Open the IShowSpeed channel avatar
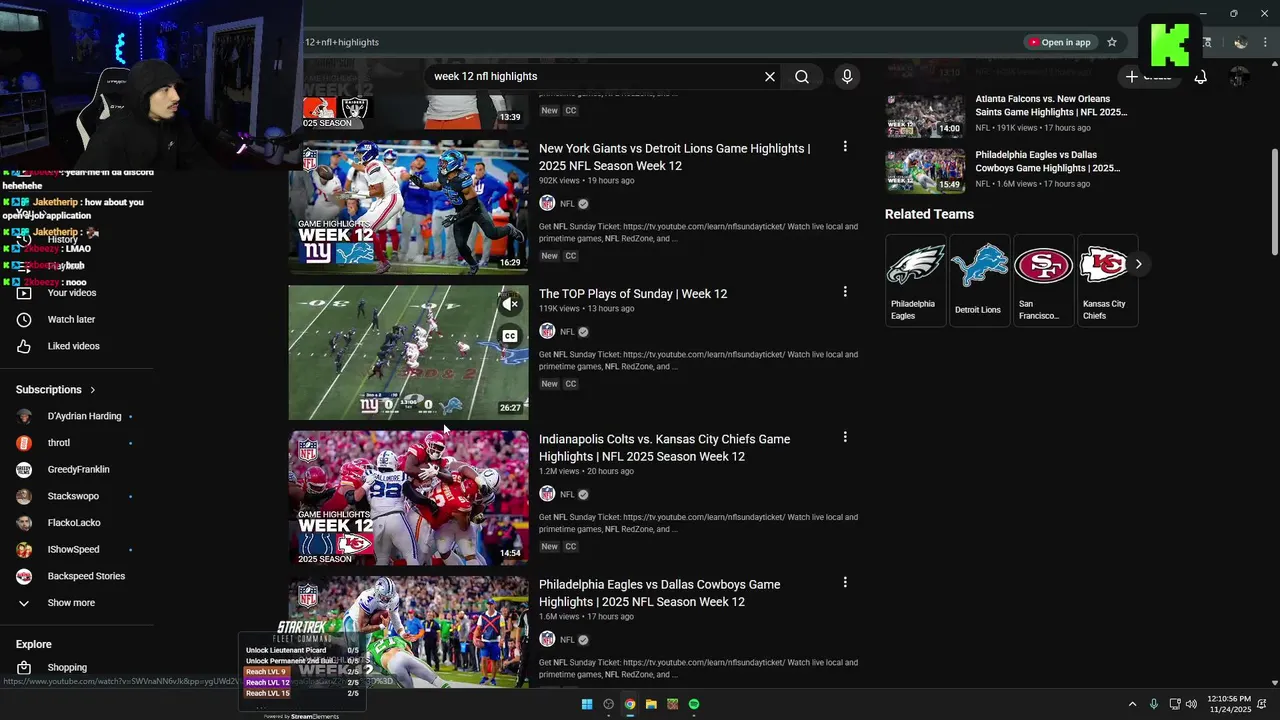 point(24,549)
